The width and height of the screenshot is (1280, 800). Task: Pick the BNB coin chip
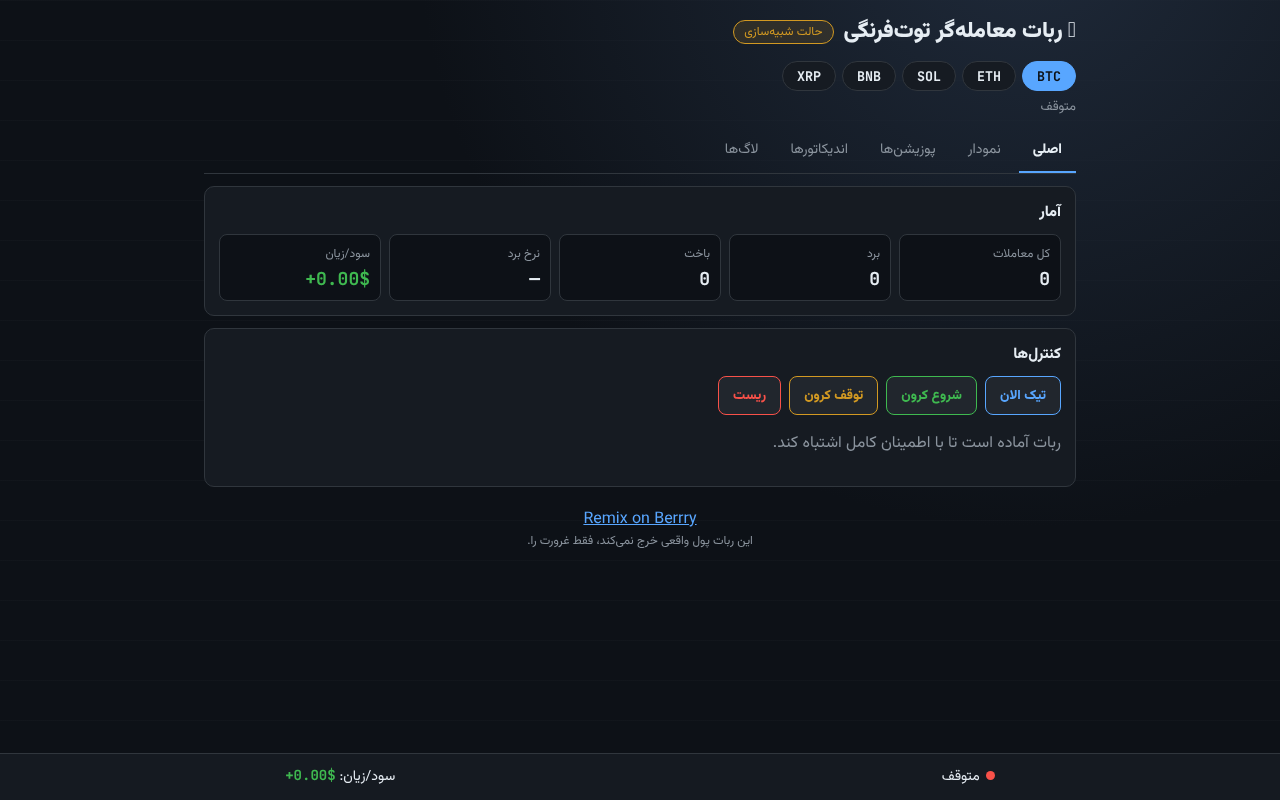[869, 76]
